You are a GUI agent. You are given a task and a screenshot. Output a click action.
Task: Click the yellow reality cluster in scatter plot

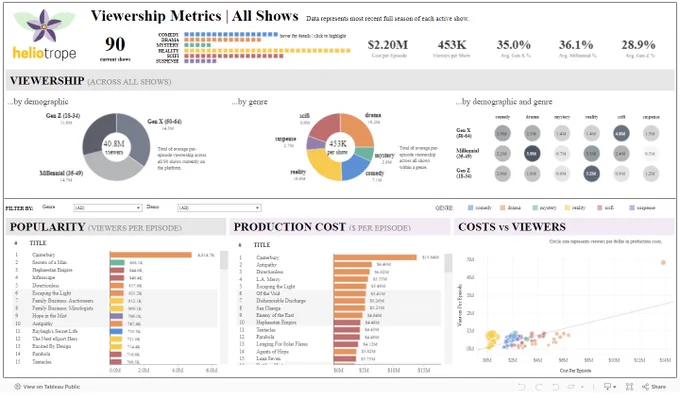click(x=492, y=339)
